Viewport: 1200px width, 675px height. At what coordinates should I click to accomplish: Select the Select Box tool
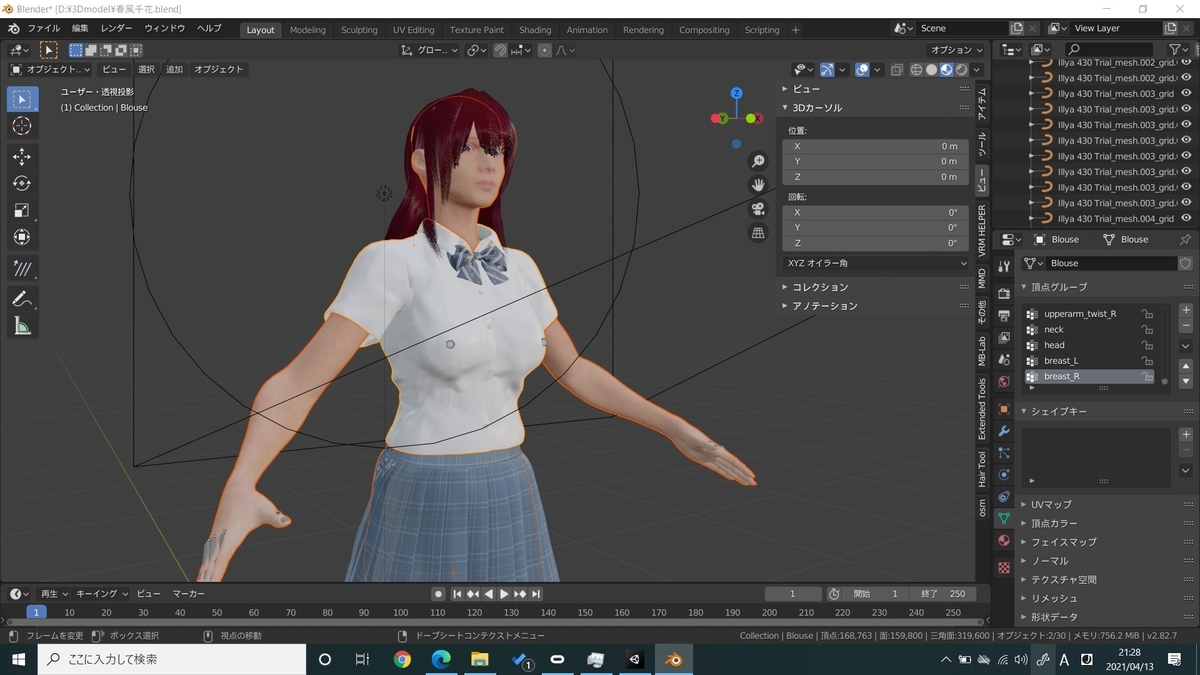click(x=22, y=99)
